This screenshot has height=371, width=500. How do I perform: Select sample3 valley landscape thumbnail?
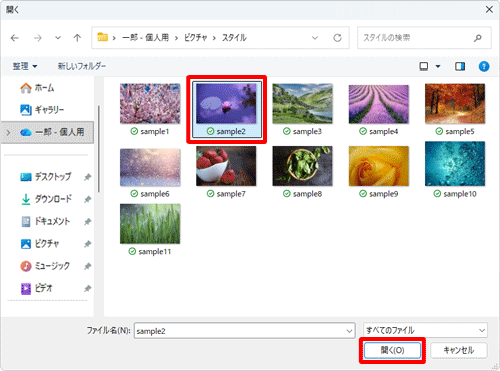(x=302, y=104)
